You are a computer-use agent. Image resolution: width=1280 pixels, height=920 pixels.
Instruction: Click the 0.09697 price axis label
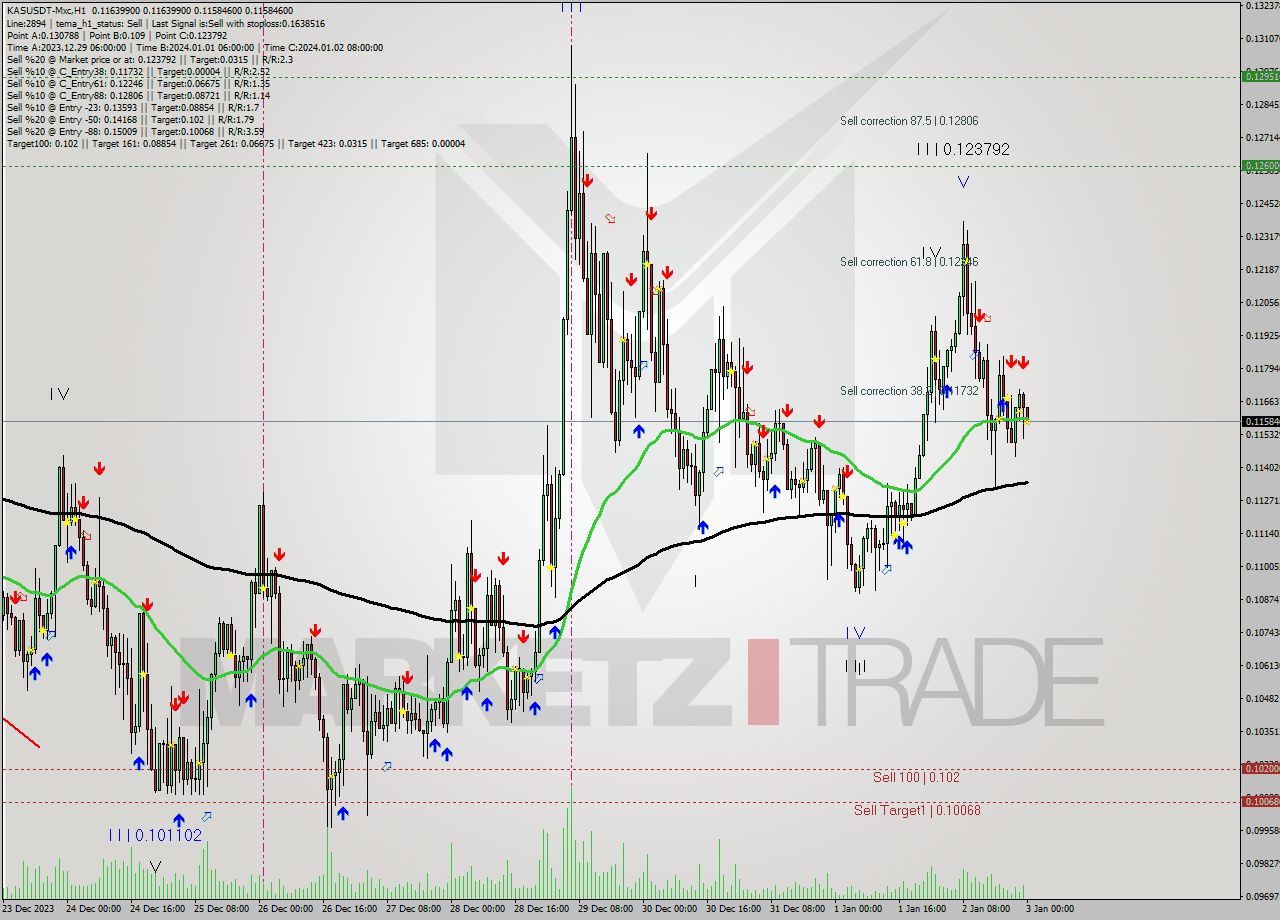coord(1263,896)
